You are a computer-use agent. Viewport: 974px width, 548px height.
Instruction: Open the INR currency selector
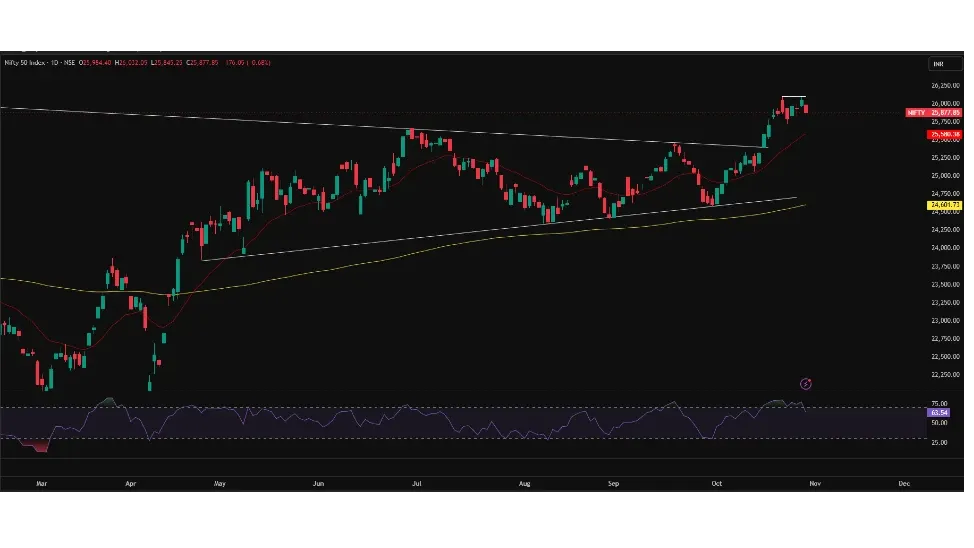click(944, 64)
